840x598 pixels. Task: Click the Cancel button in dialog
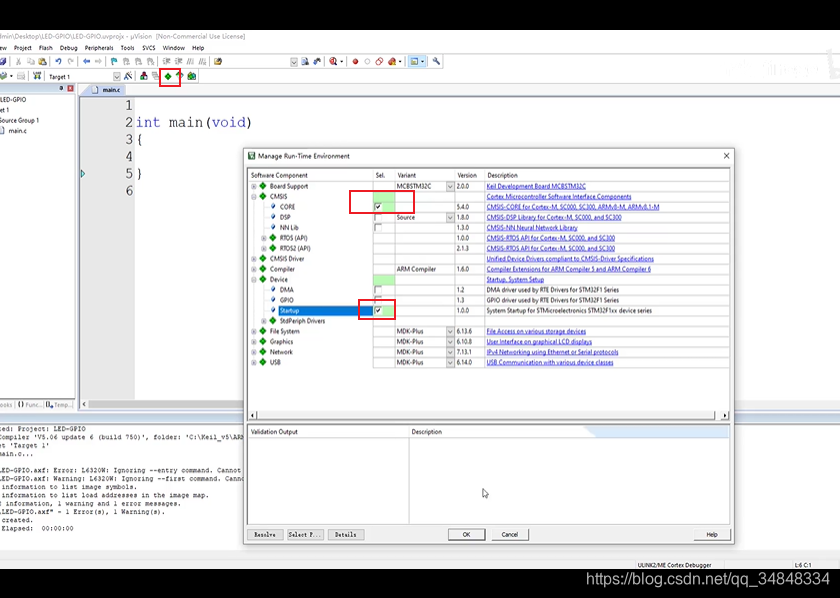click(510, 535)
